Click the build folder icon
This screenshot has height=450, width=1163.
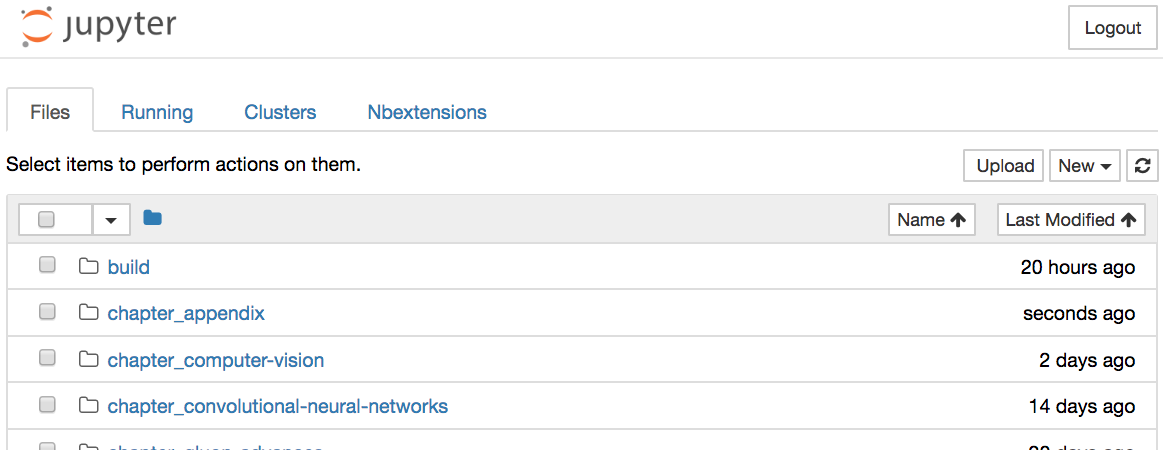click(x=89, y=267)
